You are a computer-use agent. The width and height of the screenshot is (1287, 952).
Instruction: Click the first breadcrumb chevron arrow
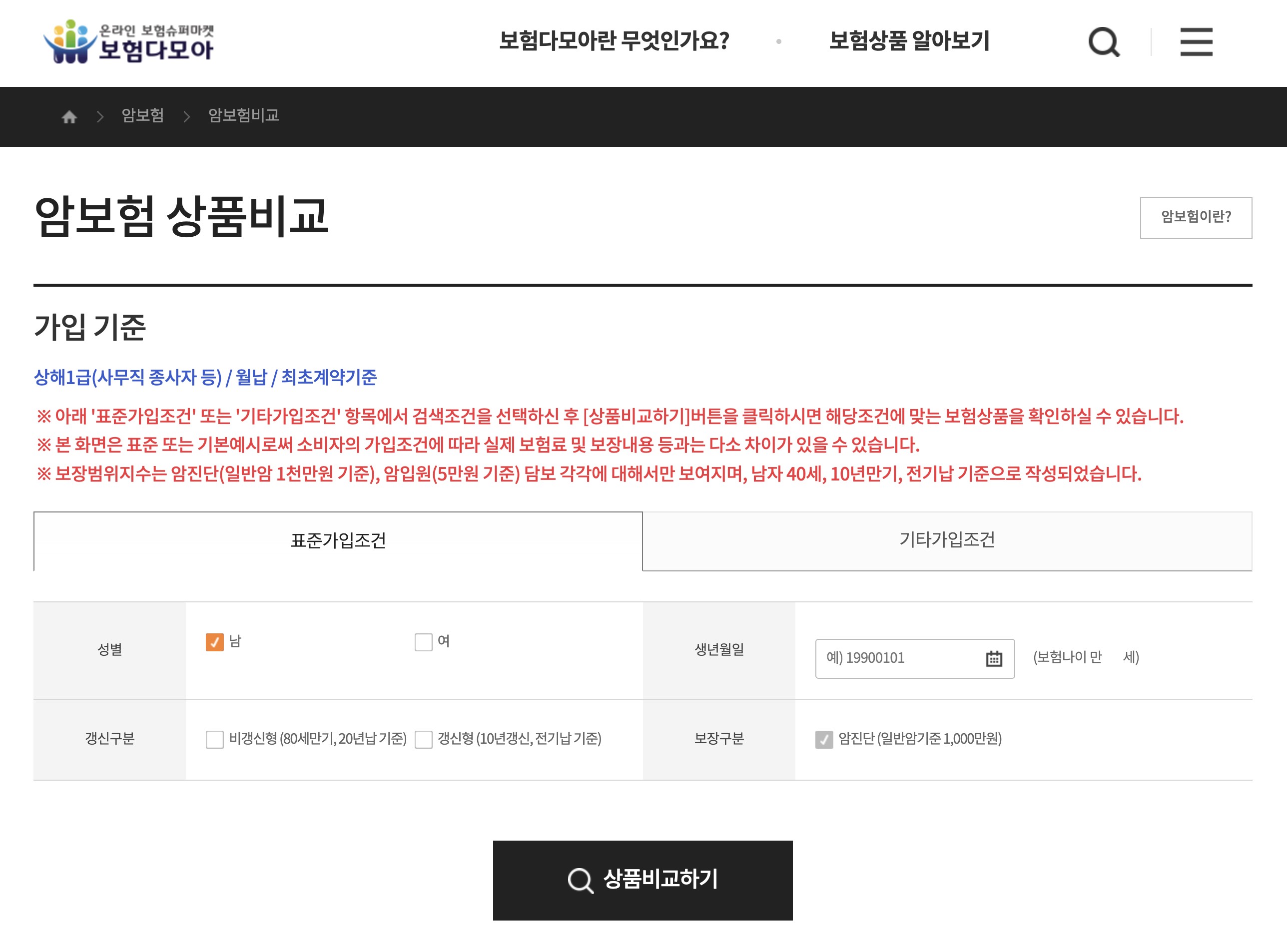click(100, 117)
